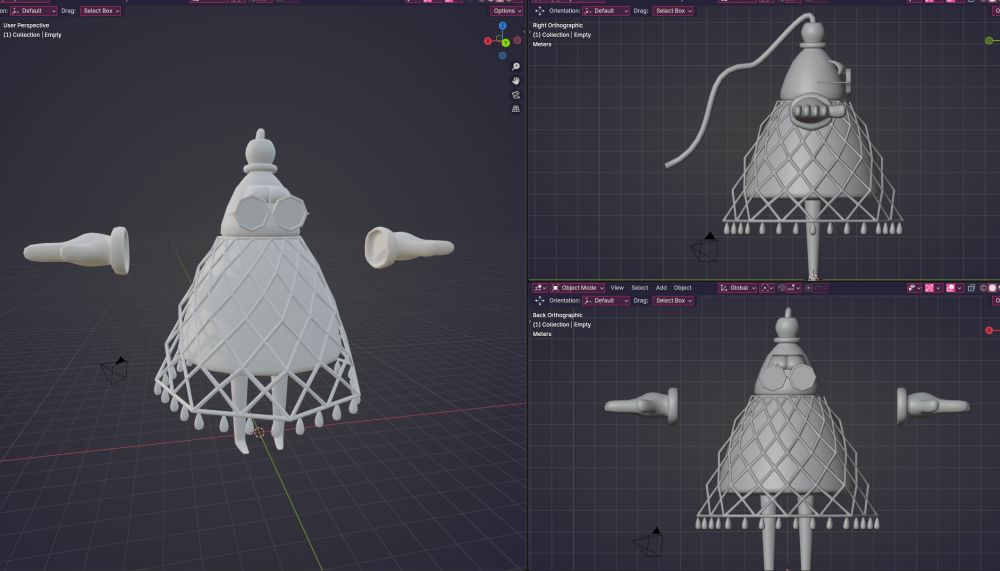
Task: Toggle viewport overlays
Action: [951, 288]
